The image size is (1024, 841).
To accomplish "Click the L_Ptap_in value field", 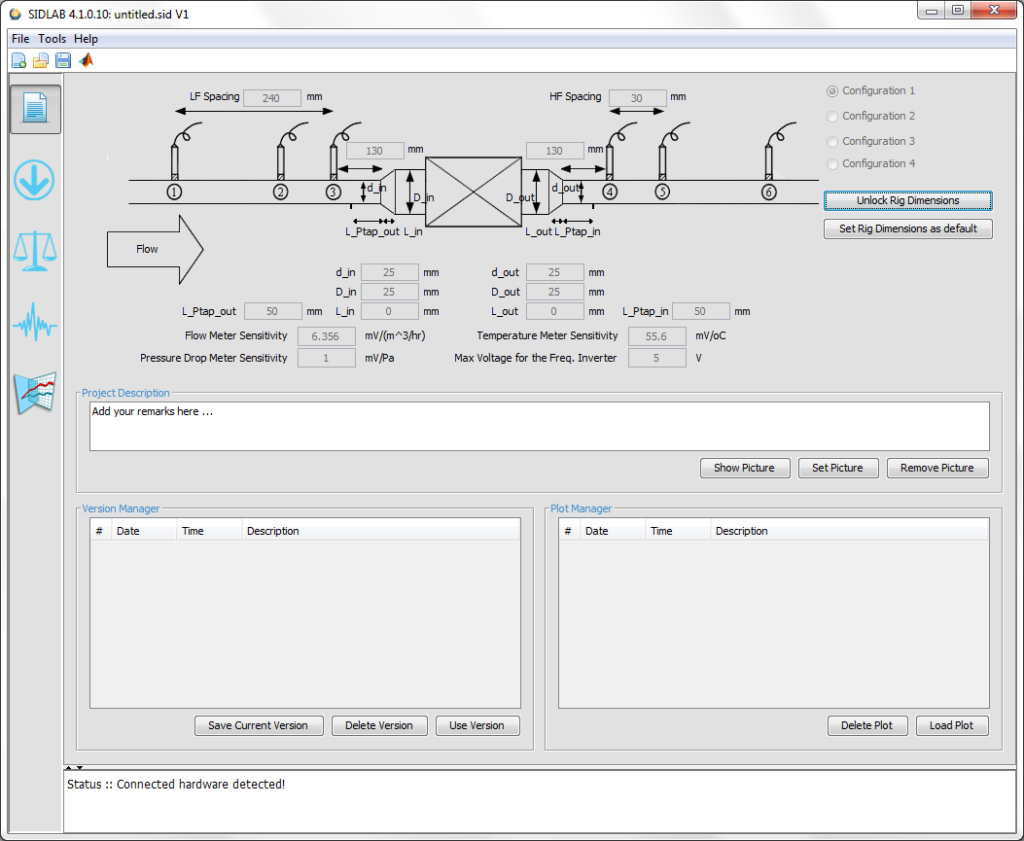I will click(x=701, y=311).
